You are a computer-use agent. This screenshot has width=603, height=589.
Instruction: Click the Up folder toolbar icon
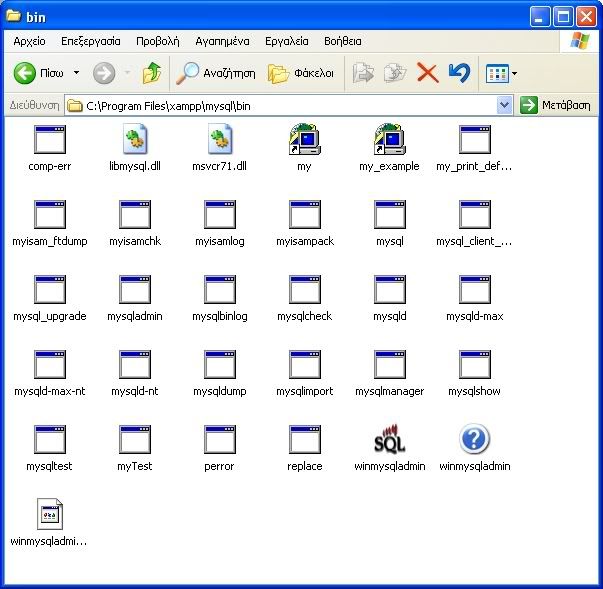pos(152,73)
